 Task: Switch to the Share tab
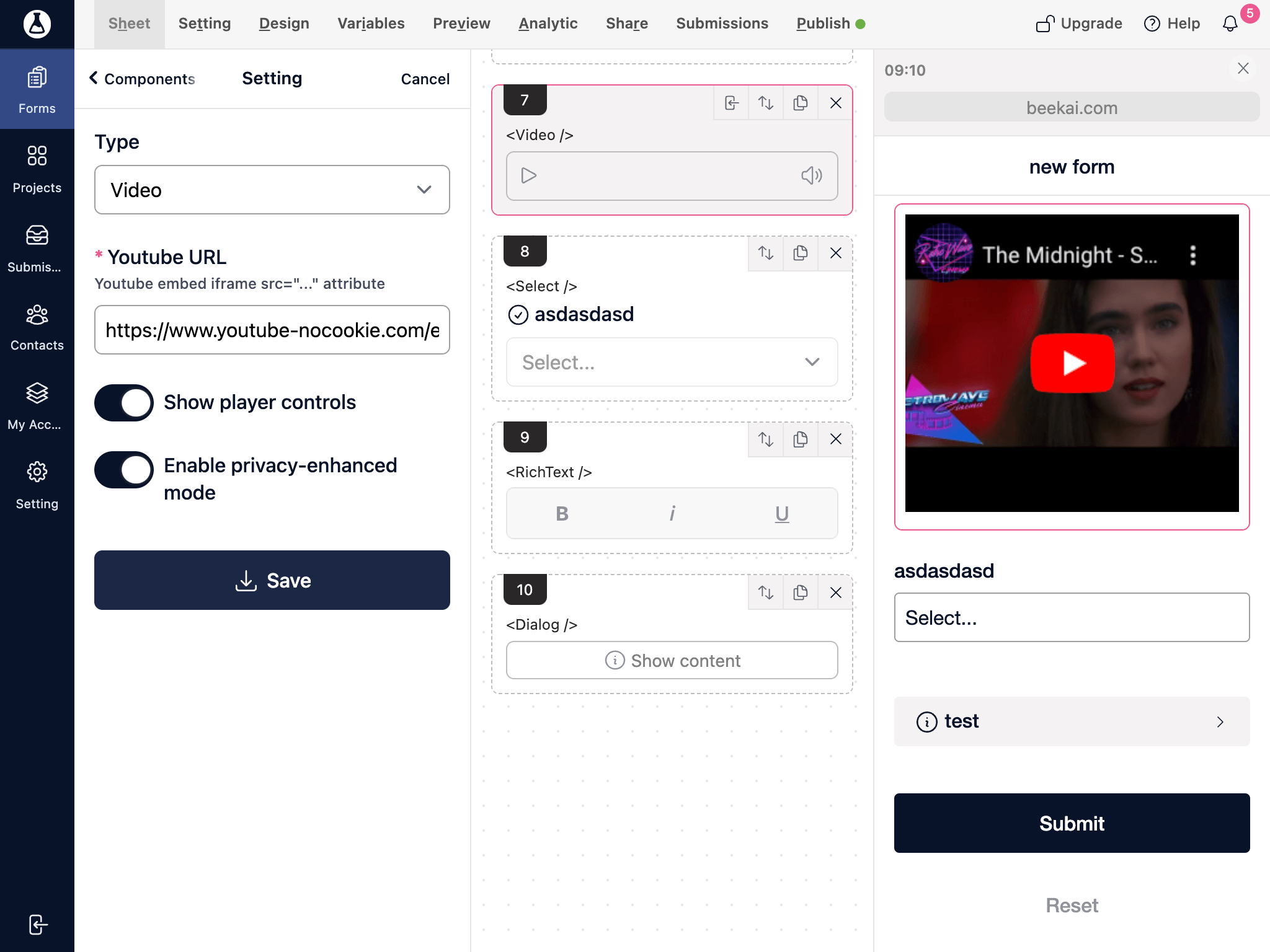tap(627, 24)
